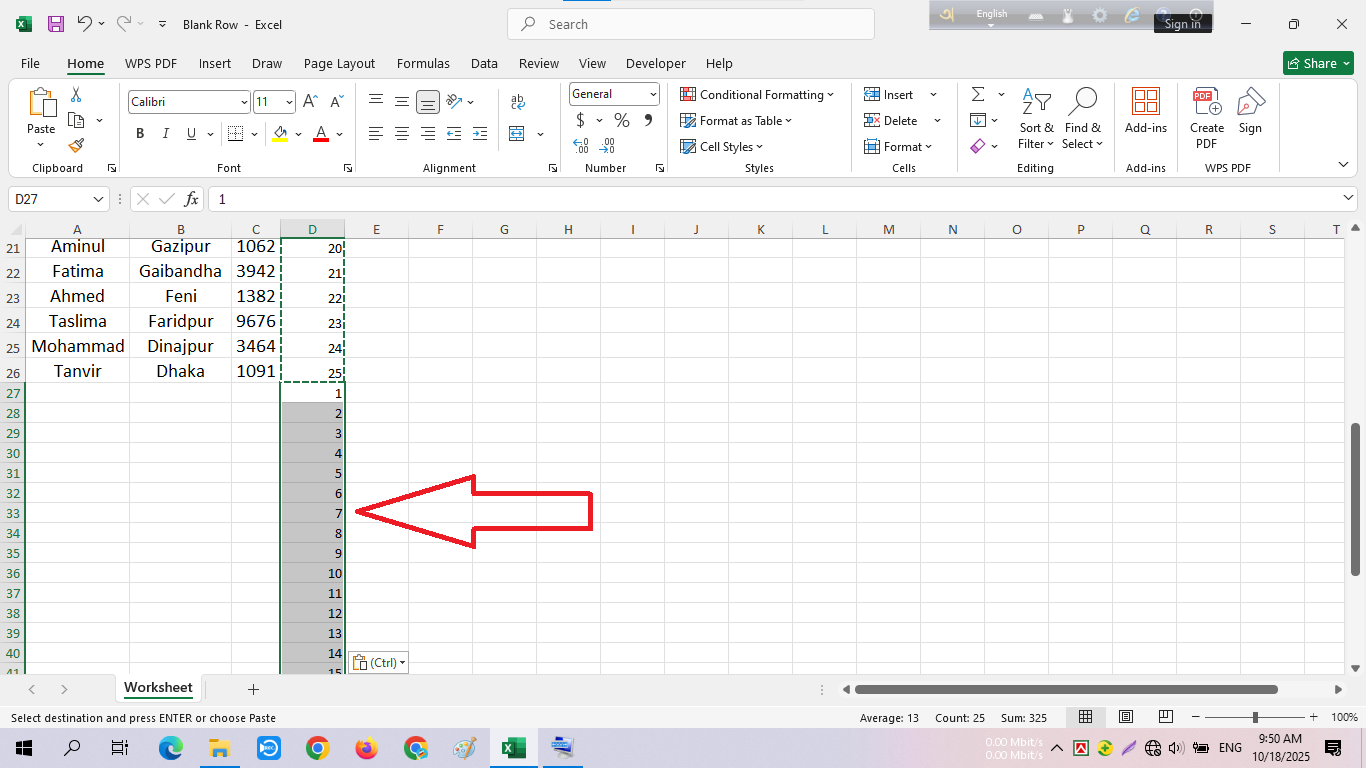Toggle Wrap Text in Alignment group
The image size is (1366, 768).
pos(517,102)
